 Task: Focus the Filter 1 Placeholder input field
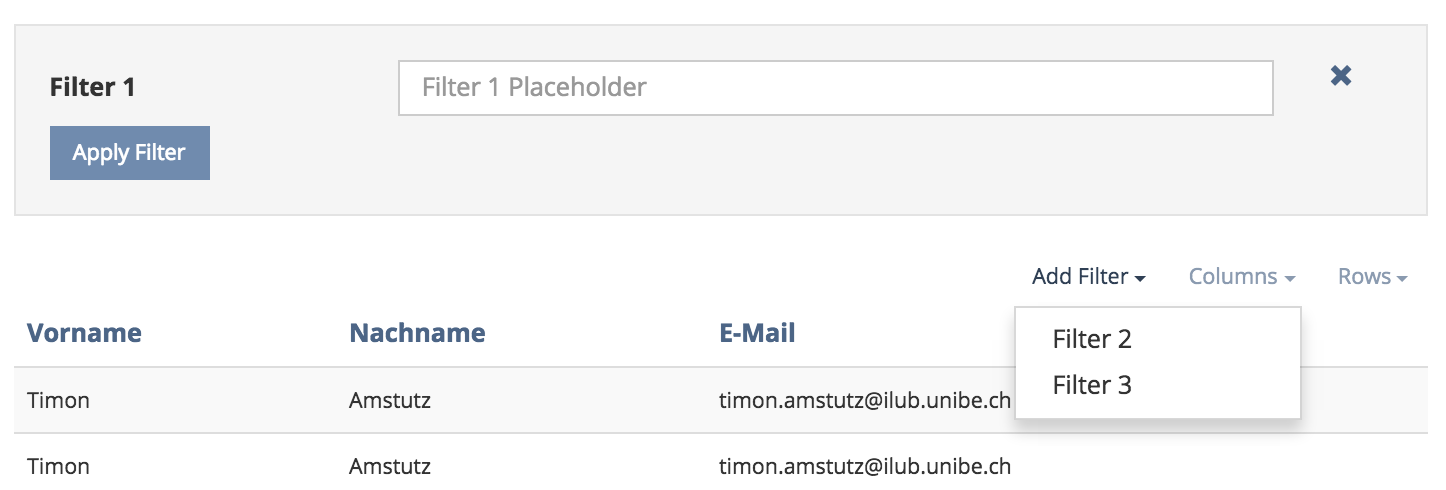[835, 88]
